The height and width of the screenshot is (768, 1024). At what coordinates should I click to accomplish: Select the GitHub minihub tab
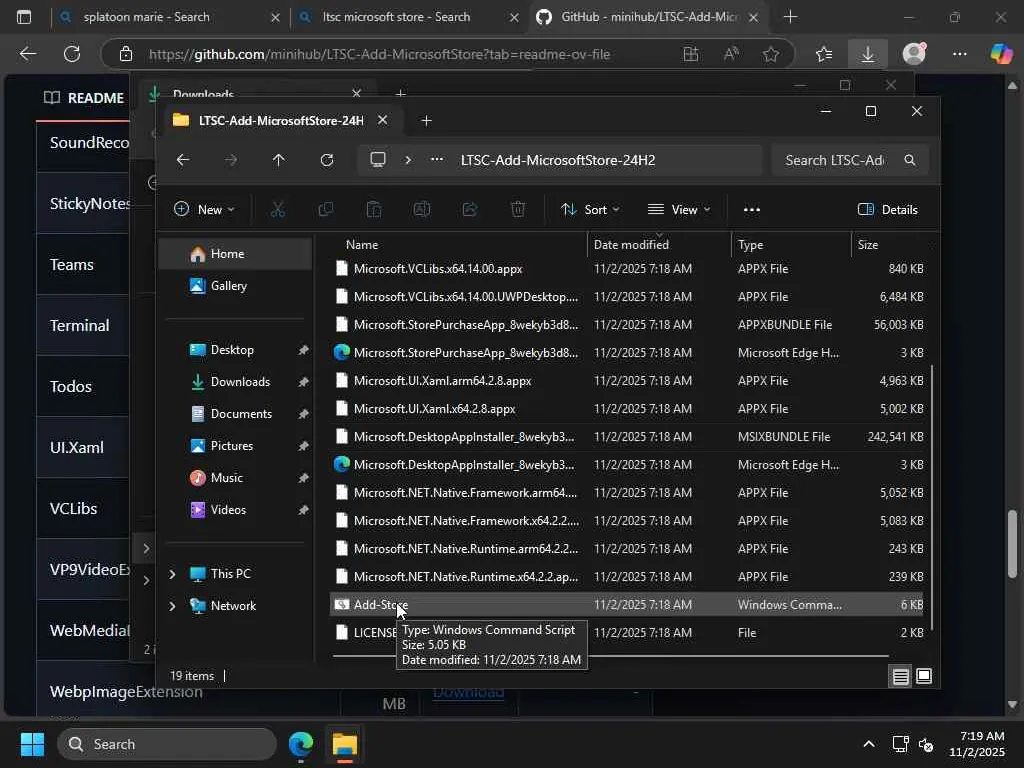647,17
